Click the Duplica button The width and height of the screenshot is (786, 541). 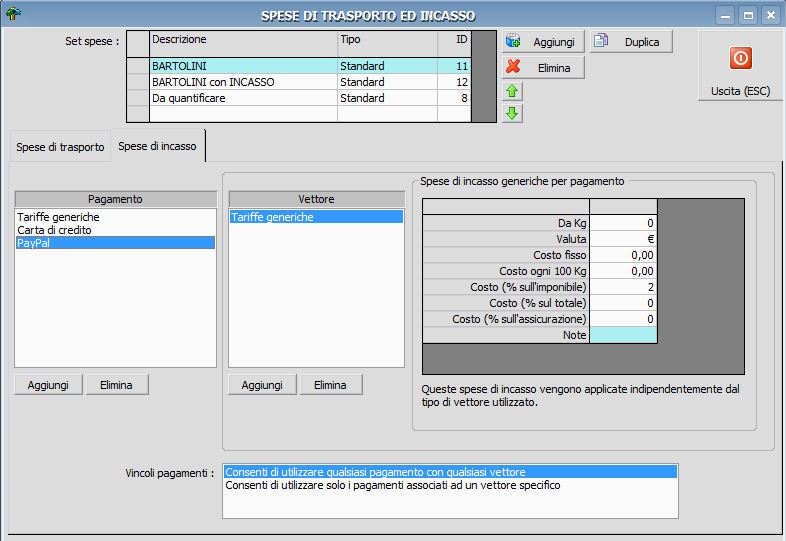631,42
